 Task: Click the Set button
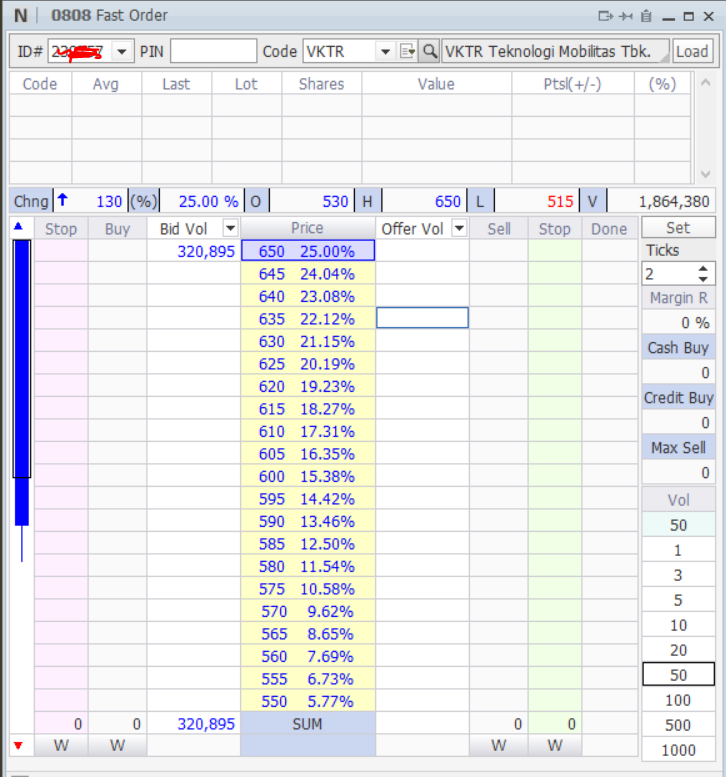[x=678, y=227]
